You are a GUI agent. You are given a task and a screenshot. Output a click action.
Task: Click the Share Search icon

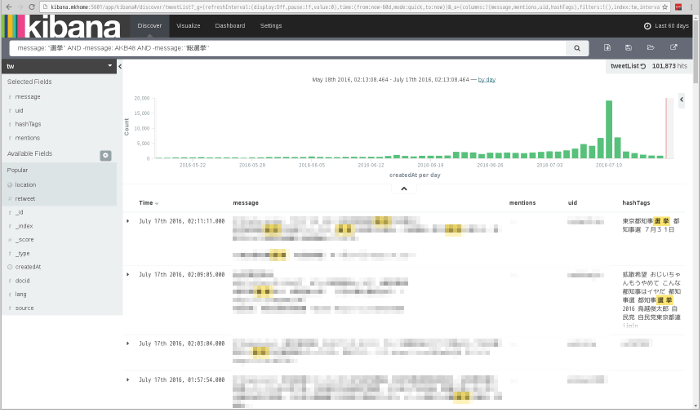point(673,47)
